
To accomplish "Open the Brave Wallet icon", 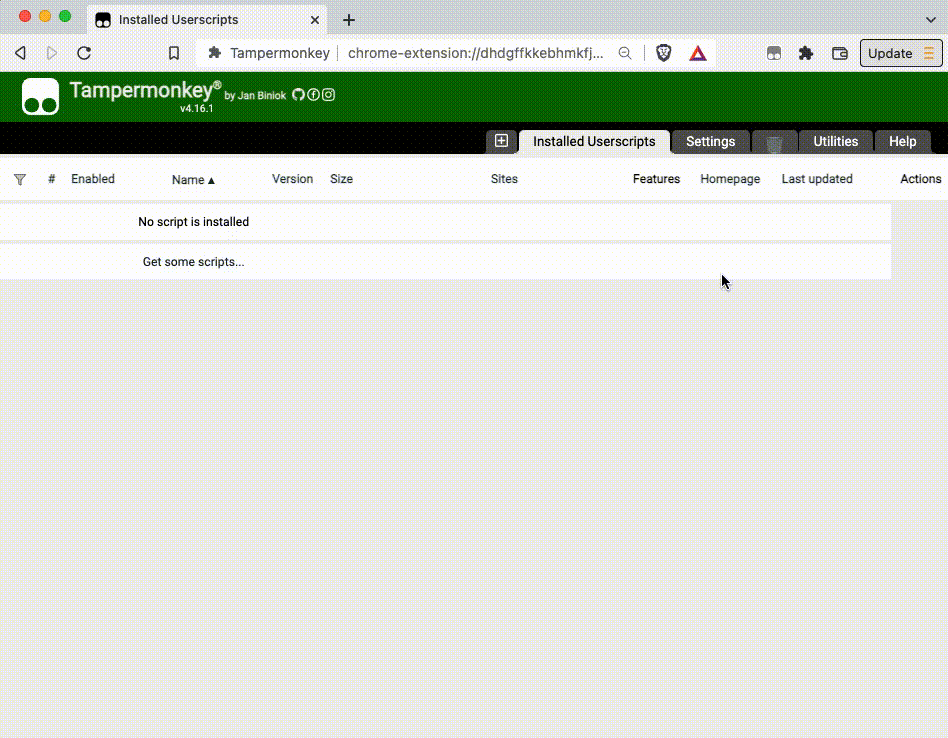I will pos(840,53).
